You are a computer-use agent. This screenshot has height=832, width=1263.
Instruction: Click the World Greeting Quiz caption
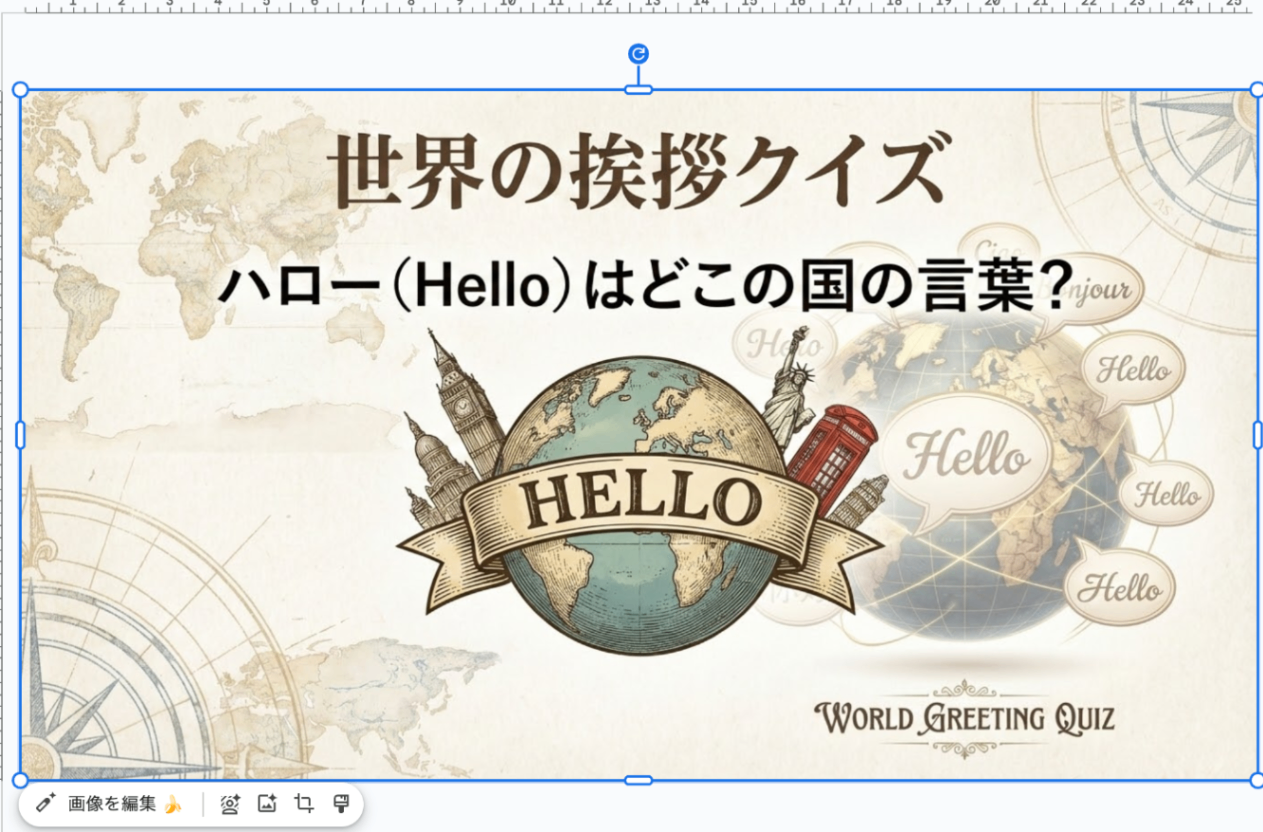964,718
